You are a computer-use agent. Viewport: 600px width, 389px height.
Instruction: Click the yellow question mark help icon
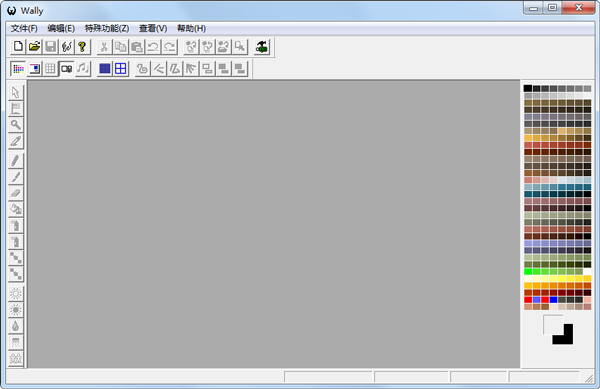tap(82, 47)
